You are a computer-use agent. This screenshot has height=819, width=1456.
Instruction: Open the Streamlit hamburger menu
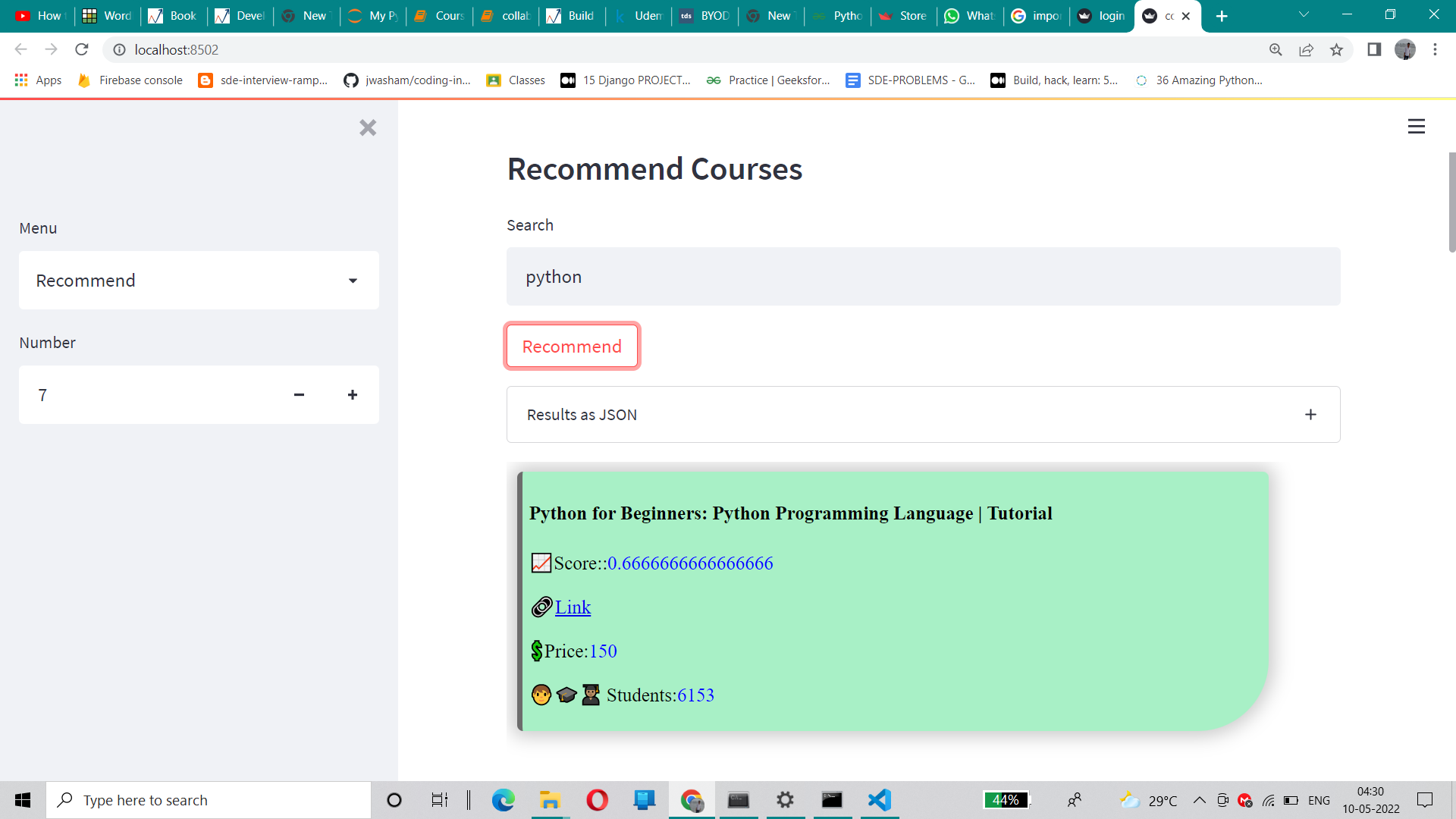coord(1416,126)
